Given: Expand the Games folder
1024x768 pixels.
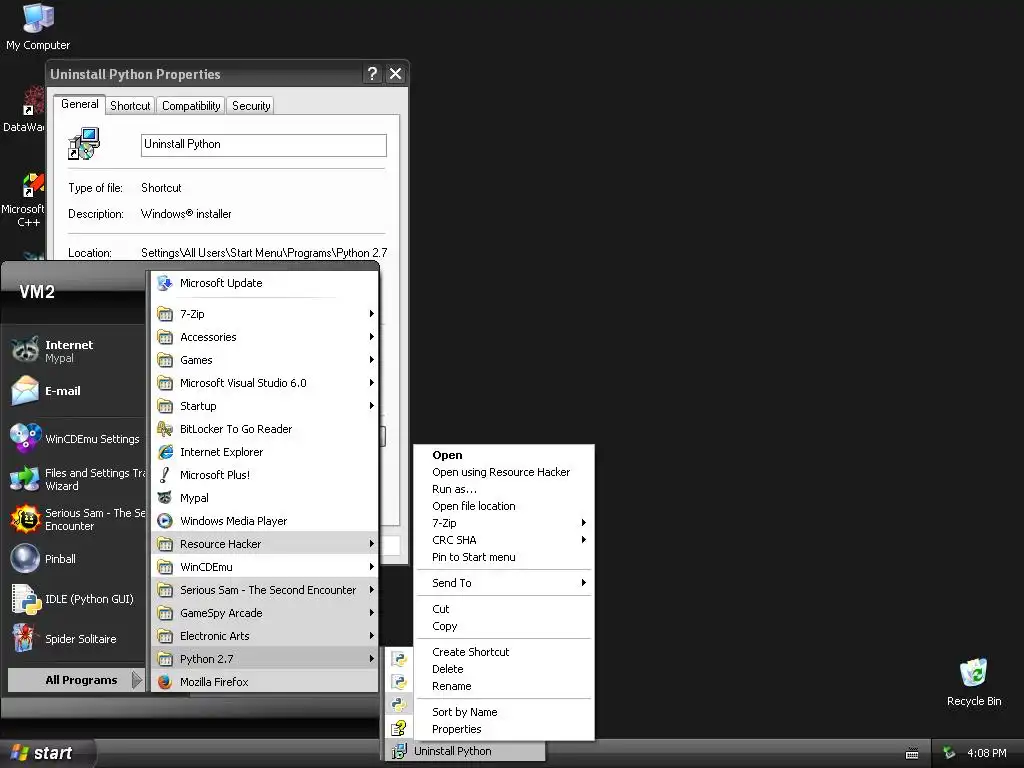Looking at the screenshot, I should coord(264,360).
